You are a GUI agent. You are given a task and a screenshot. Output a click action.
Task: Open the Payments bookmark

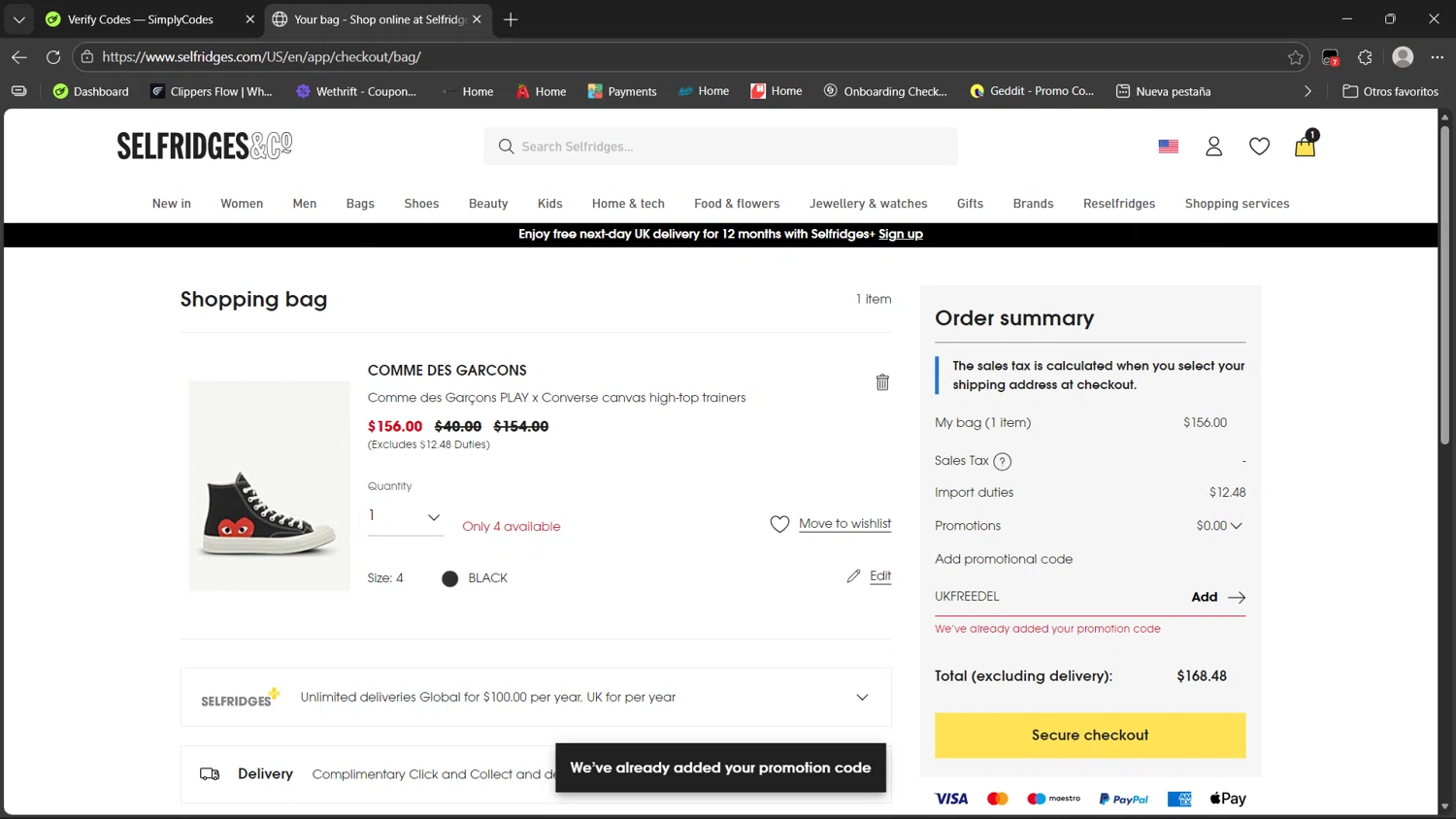coord(622,91)
